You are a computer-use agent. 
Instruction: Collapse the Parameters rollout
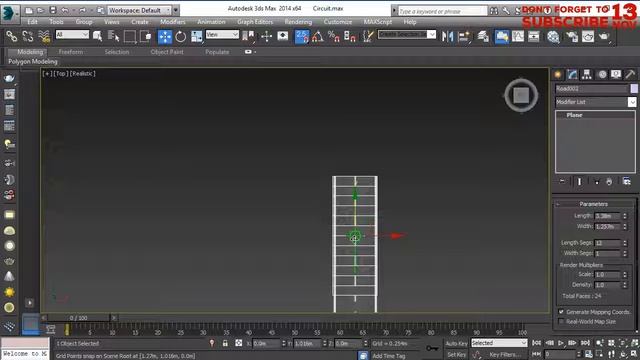pos(593,204)
